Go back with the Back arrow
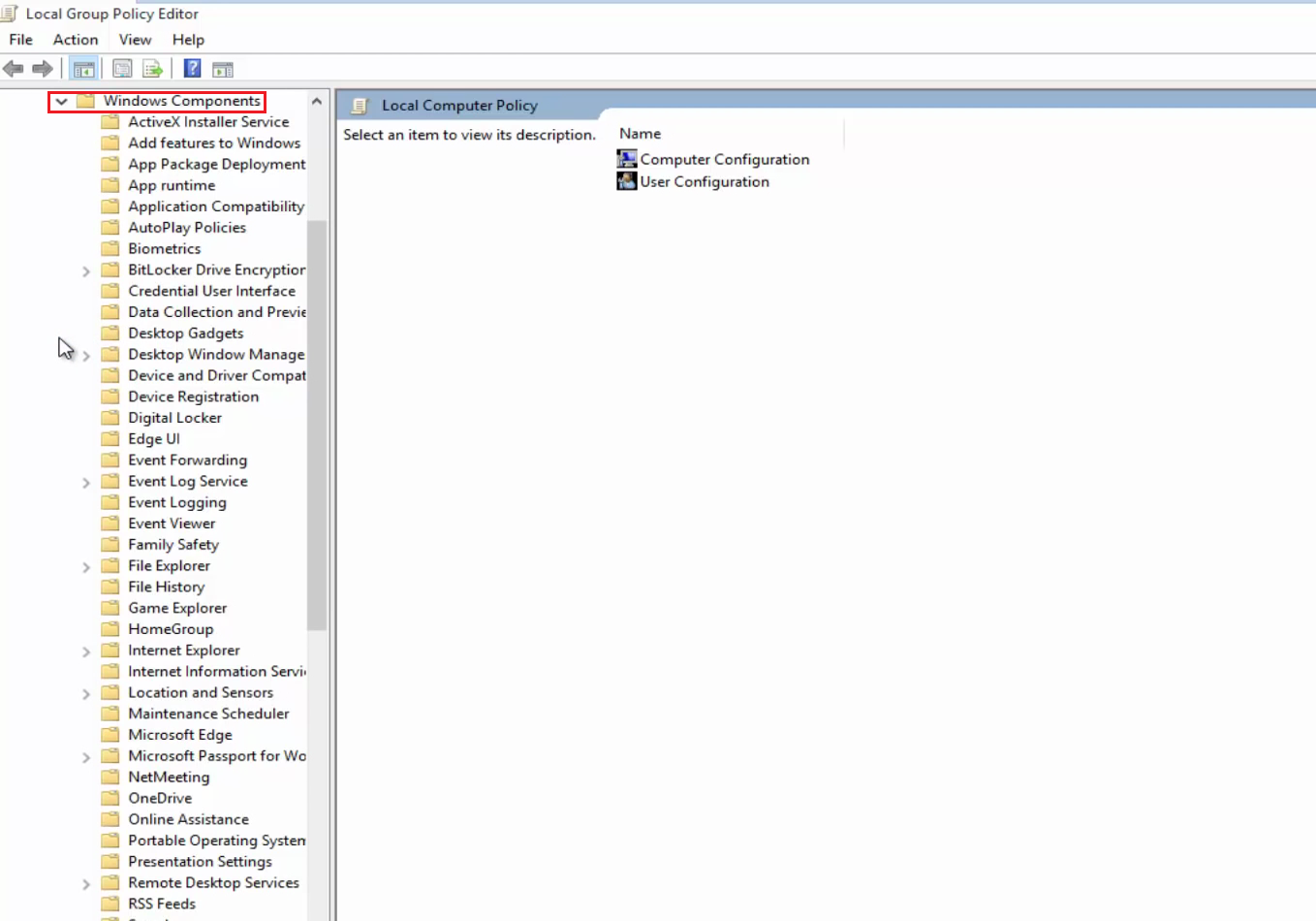This screenshot has width=1316, height=921. pyautogui.click(x=14, y=69)
